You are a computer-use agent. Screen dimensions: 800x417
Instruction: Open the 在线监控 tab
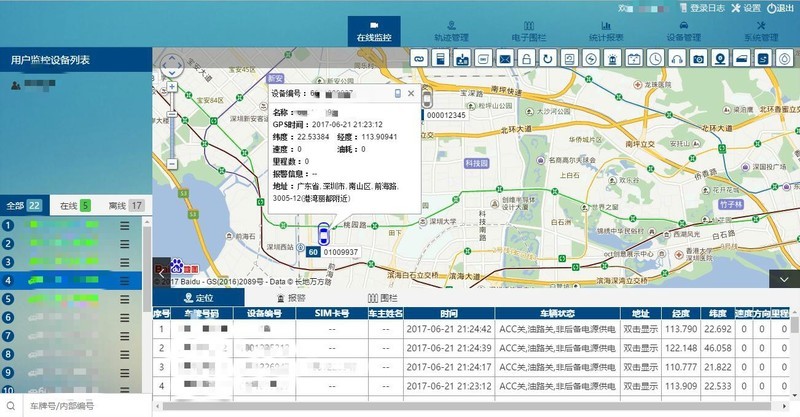click(374, 31)
